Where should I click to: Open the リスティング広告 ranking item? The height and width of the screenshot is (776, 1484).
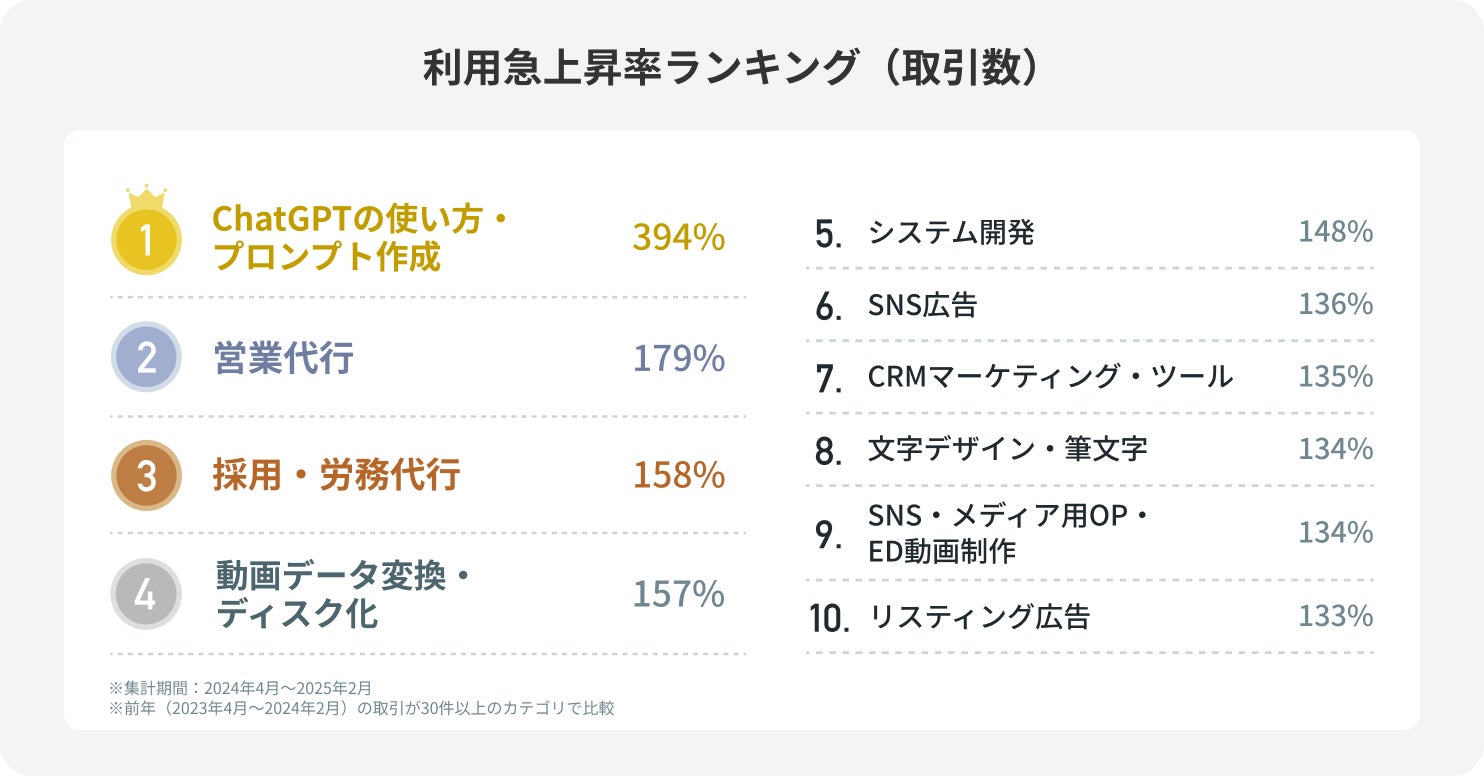[x=979, y=617]
